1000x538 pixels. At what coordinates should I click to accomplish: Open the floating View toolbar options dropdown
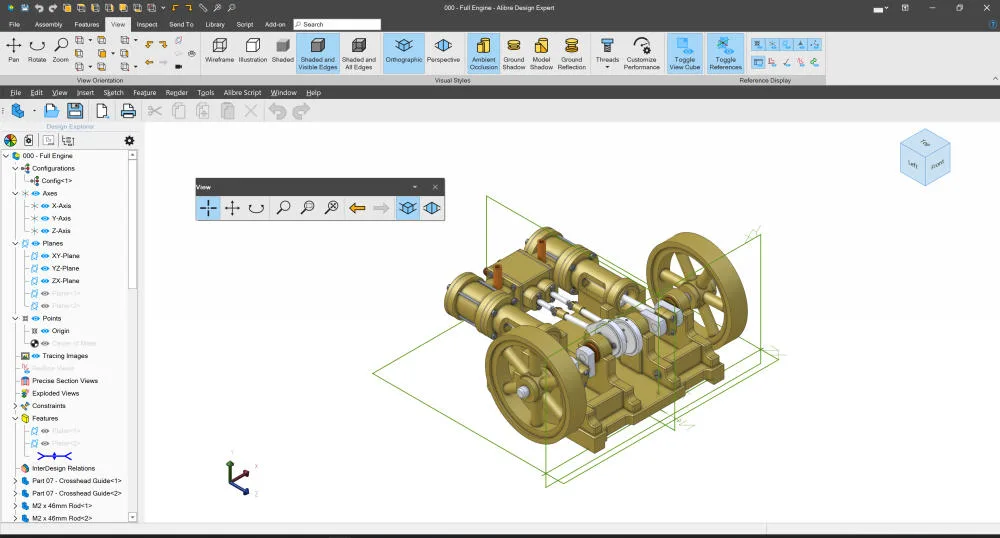point(415,187)
